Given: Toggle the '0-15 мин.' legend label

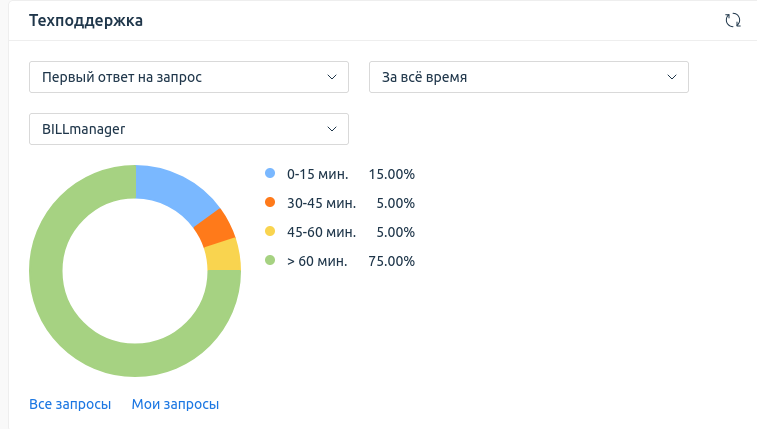Looking at the screenshot, I should coord(317,174).
